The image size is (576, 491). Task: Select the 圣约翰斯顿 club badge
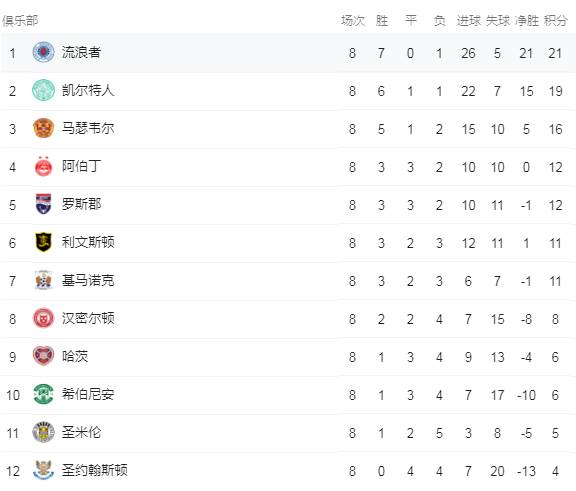click(43, 470)
